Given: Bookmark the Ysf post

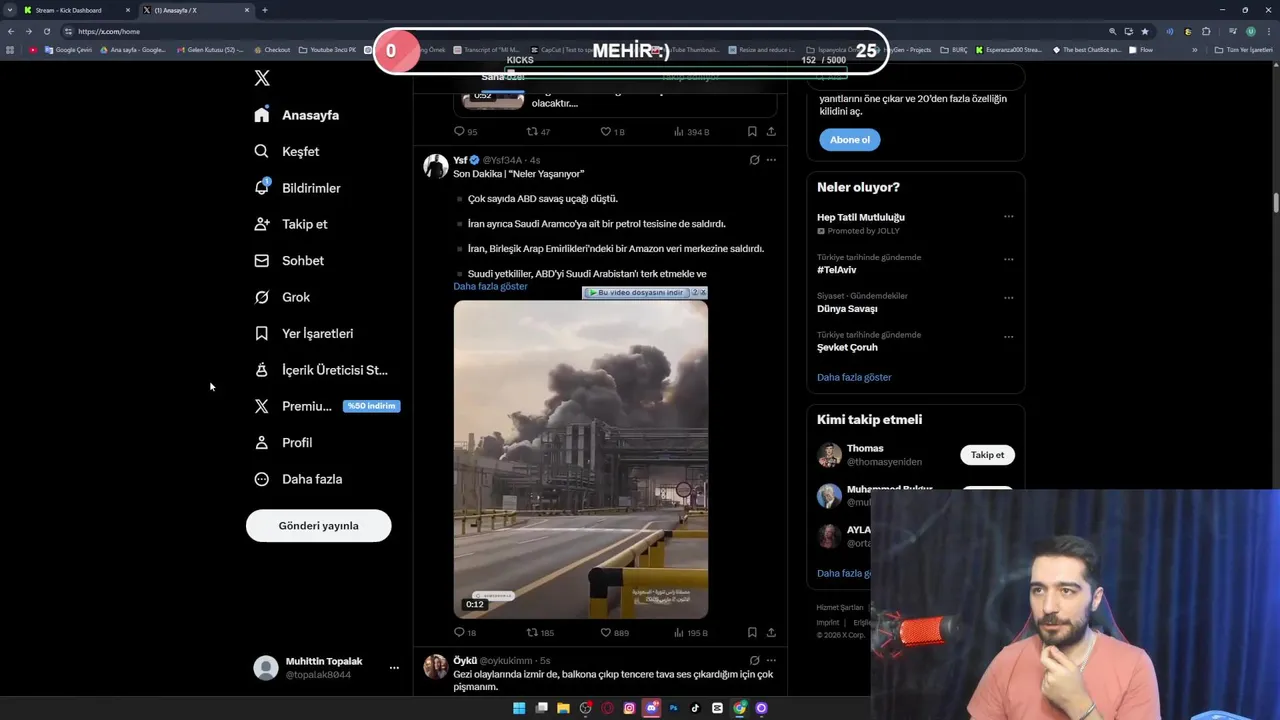Looking at the screenshot, I should (752, 633).
